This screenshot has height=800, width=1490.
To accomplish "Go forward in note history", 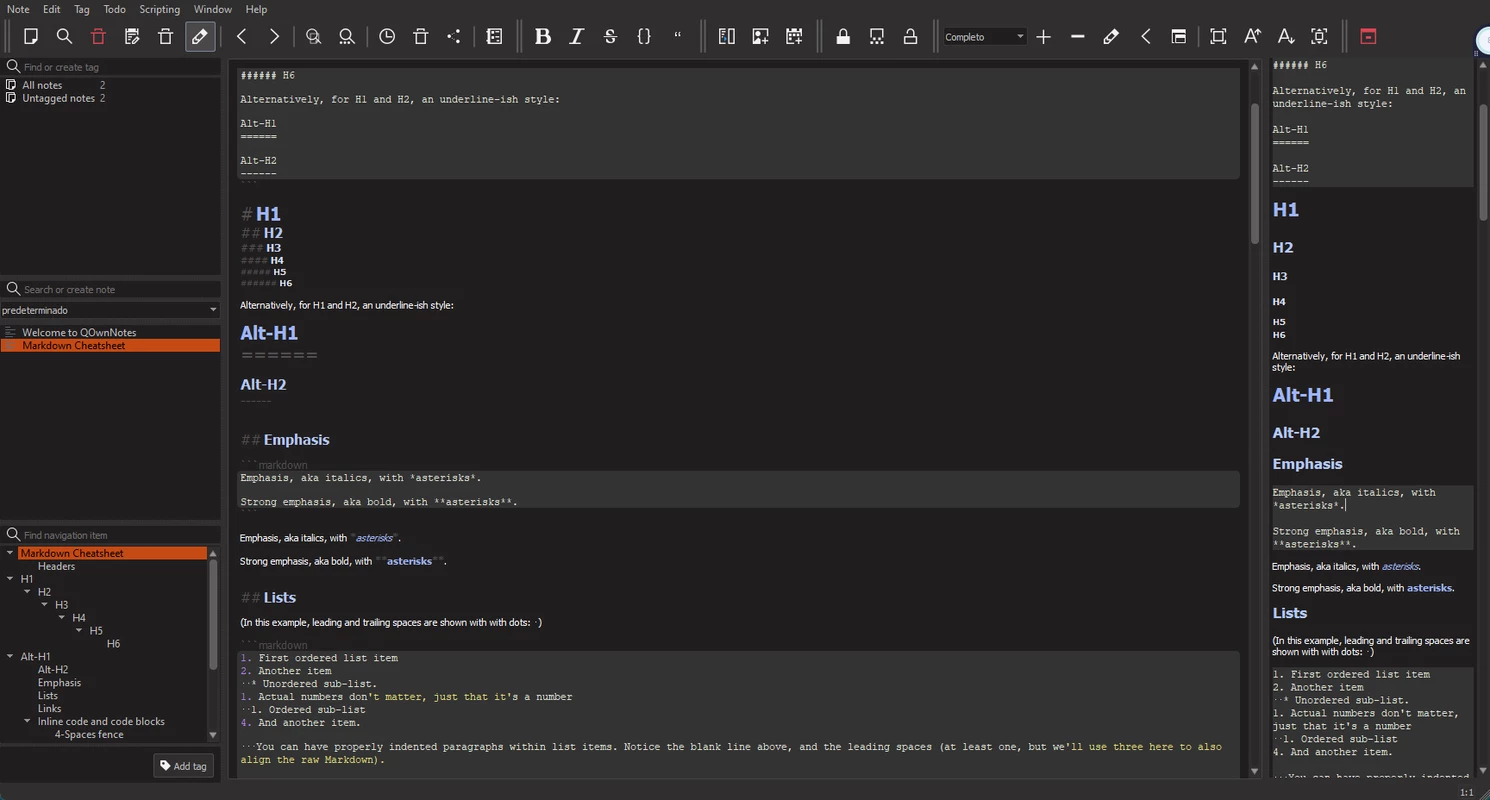I will [274, 37].
